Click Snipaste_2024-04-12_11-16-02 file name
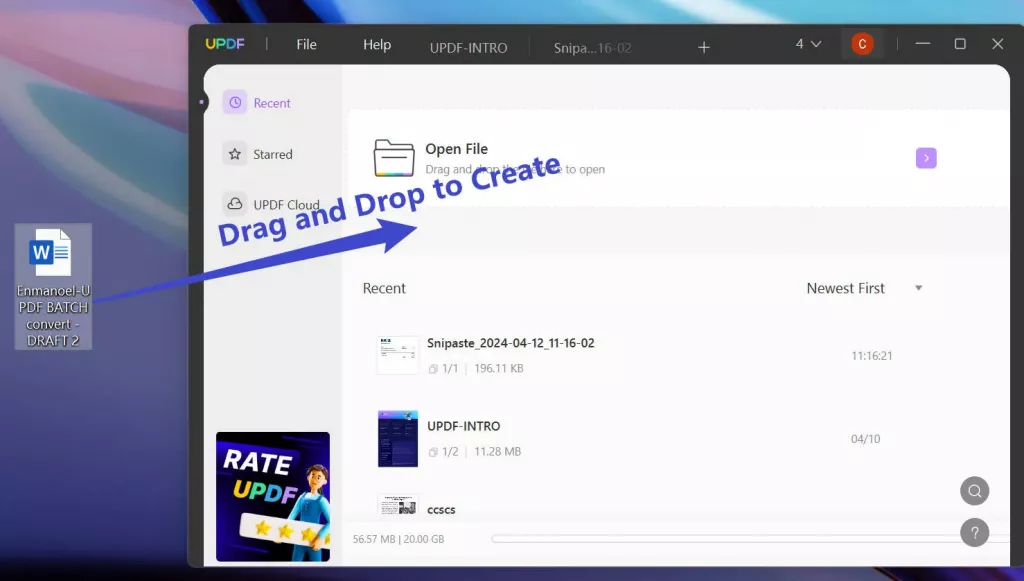Viewport: 1024px width, 581px height. pos(511,343)
